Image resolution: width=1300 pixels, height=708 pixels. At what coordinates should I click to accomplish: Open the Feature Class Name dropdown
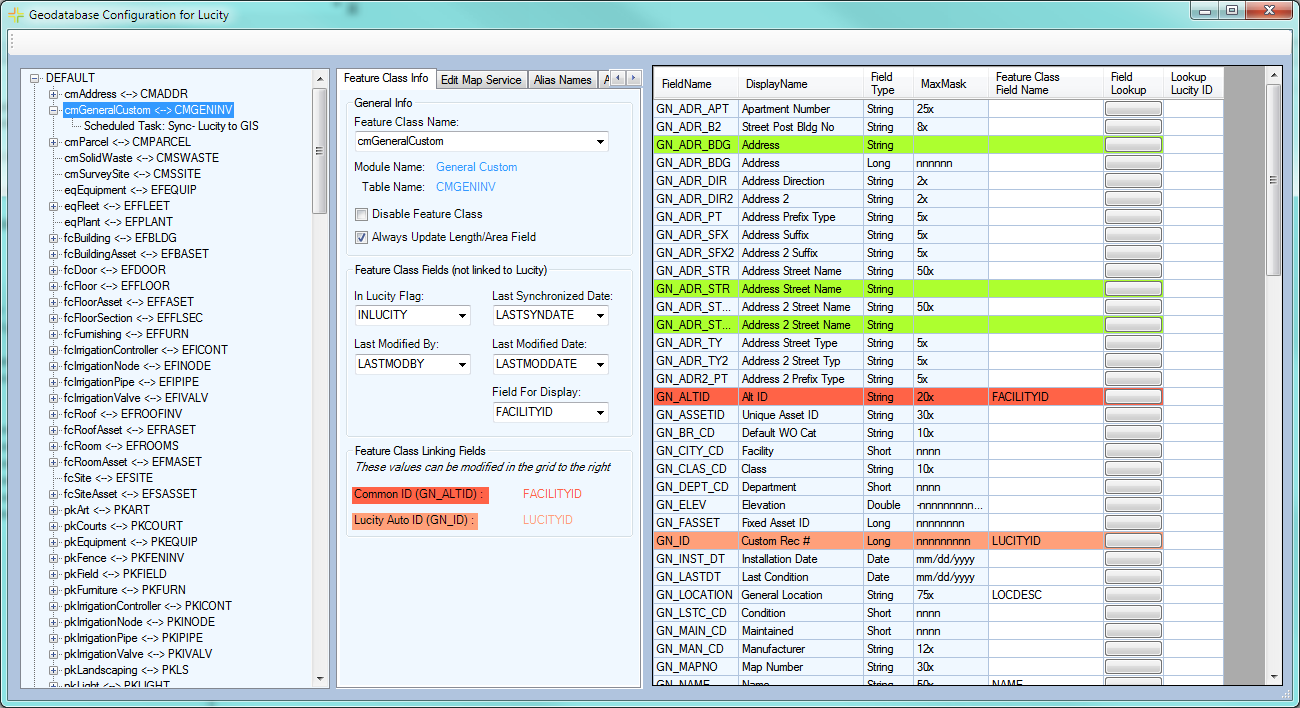tap(600, 142)
